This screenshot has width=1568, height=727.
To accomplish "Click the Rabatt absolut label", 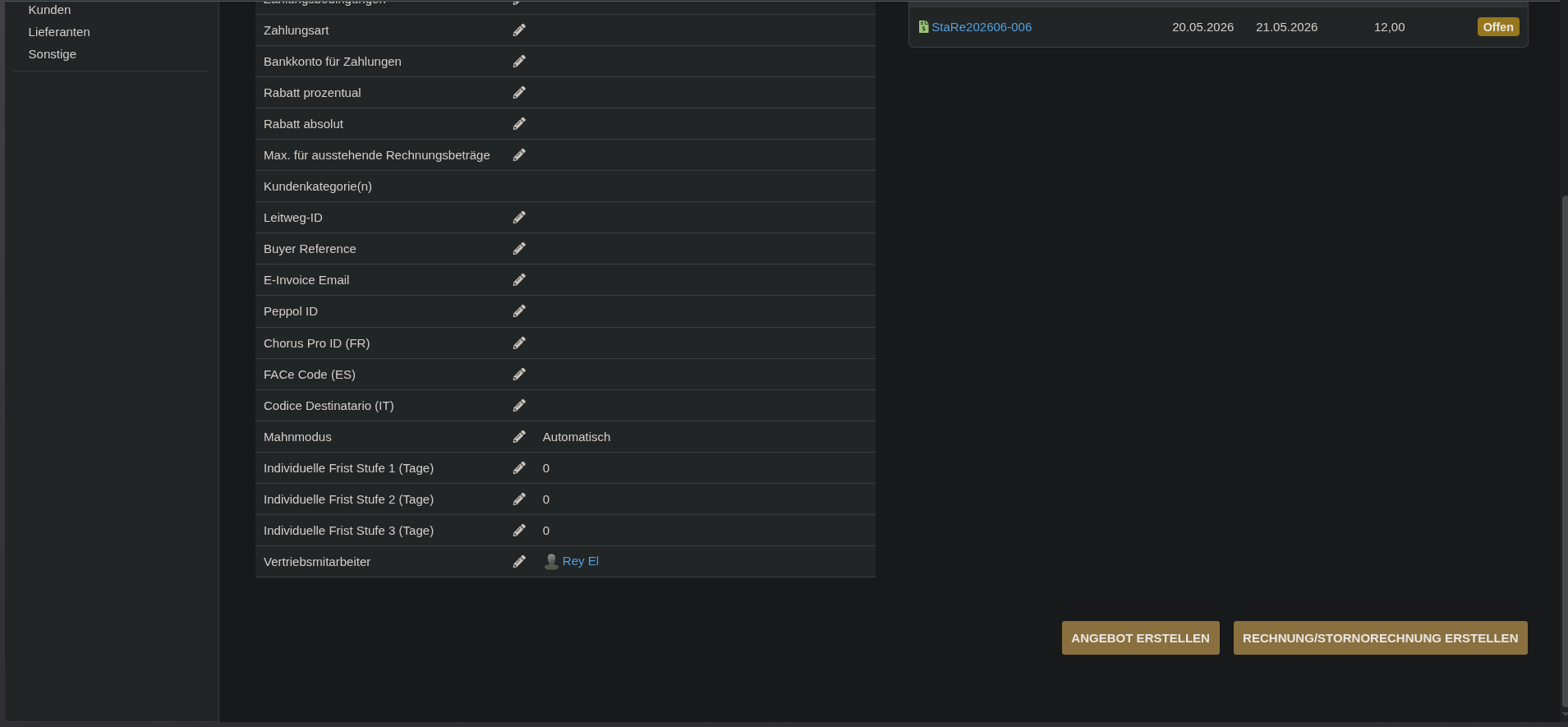I will coord(303,124).
